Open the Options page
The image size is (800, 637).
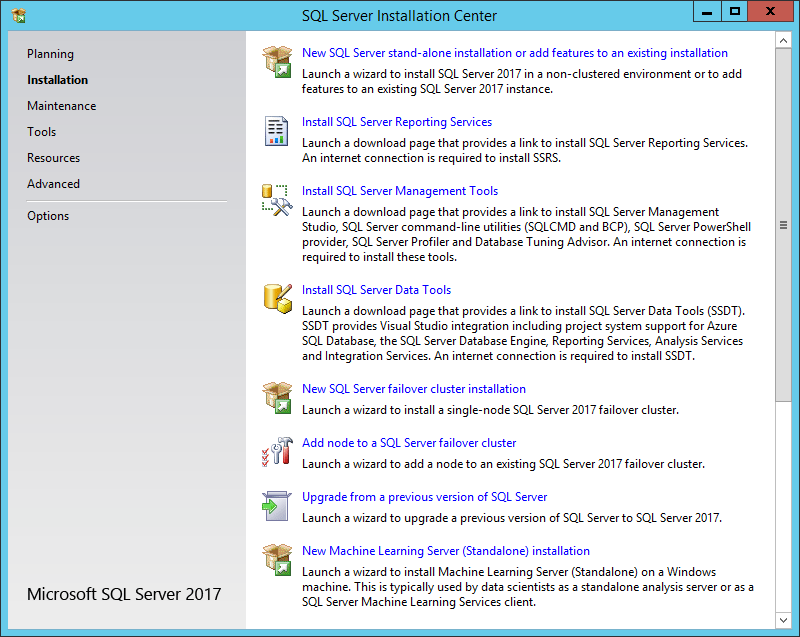48,216
